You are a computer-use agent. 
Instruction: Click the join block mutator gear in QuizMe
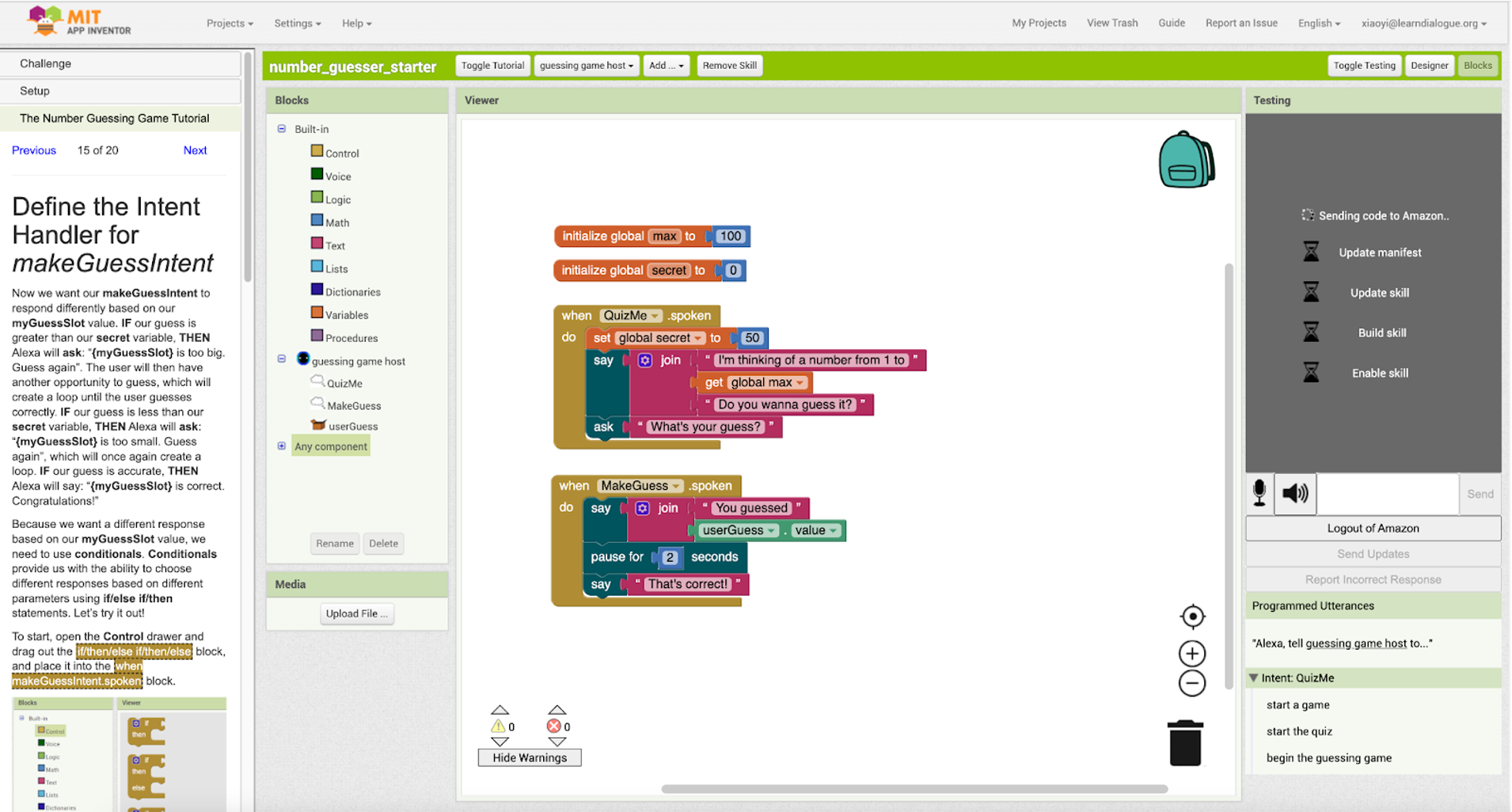click(x=645, y=360)
